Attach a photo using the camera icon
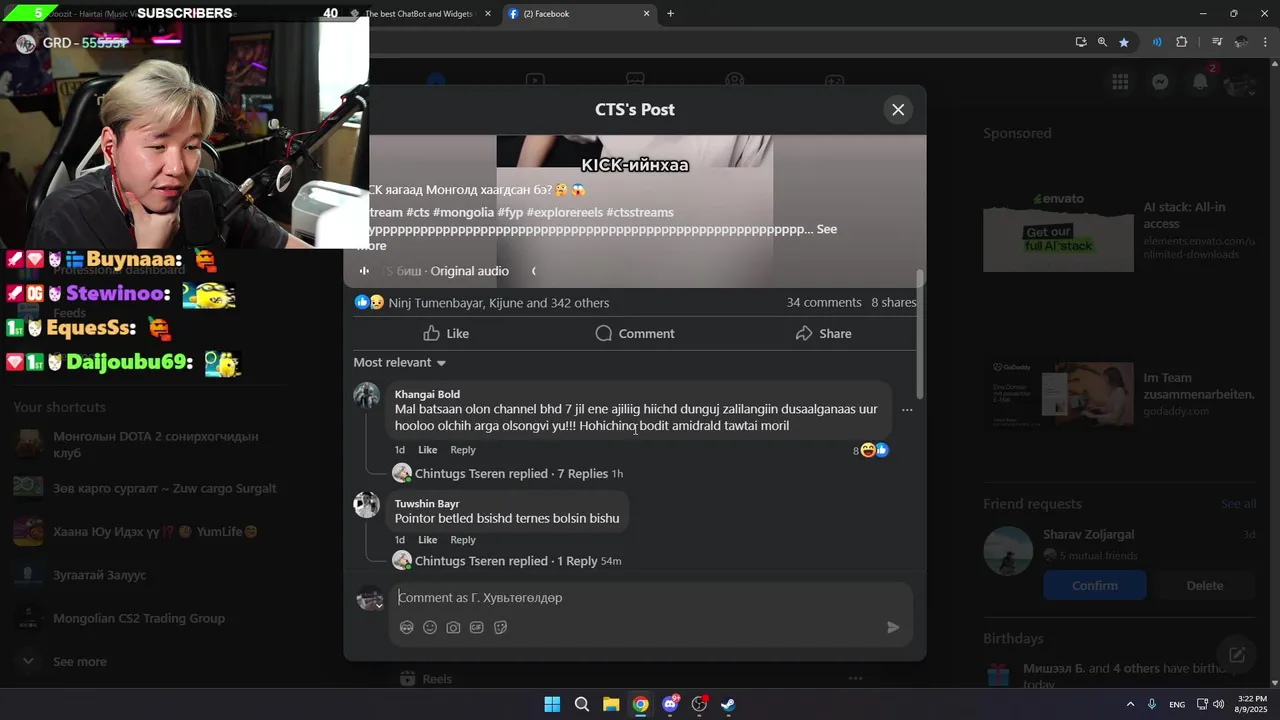The height and width of the screenshot is (720, 1280). pyautogui.click(x=453, y=627)
